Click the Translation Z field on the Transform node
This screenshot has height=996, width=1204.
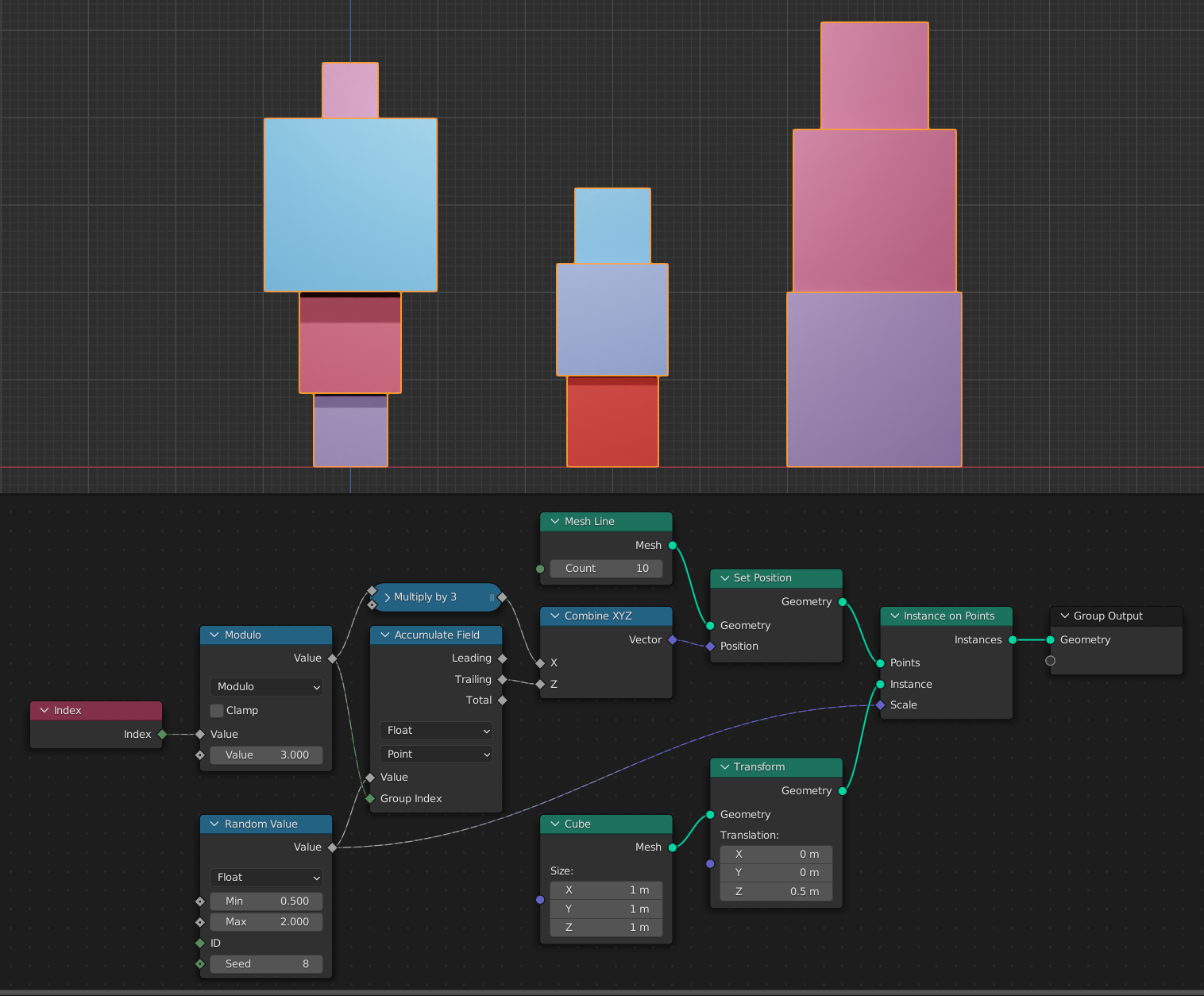click(776, 891)
